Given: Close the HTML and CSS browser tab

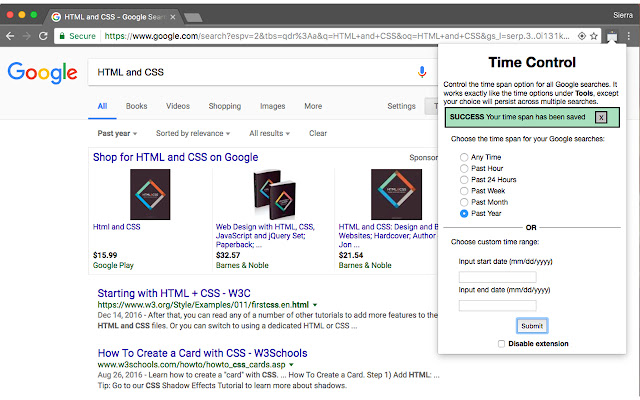Looking at the screenshot, I should point(173,17).
